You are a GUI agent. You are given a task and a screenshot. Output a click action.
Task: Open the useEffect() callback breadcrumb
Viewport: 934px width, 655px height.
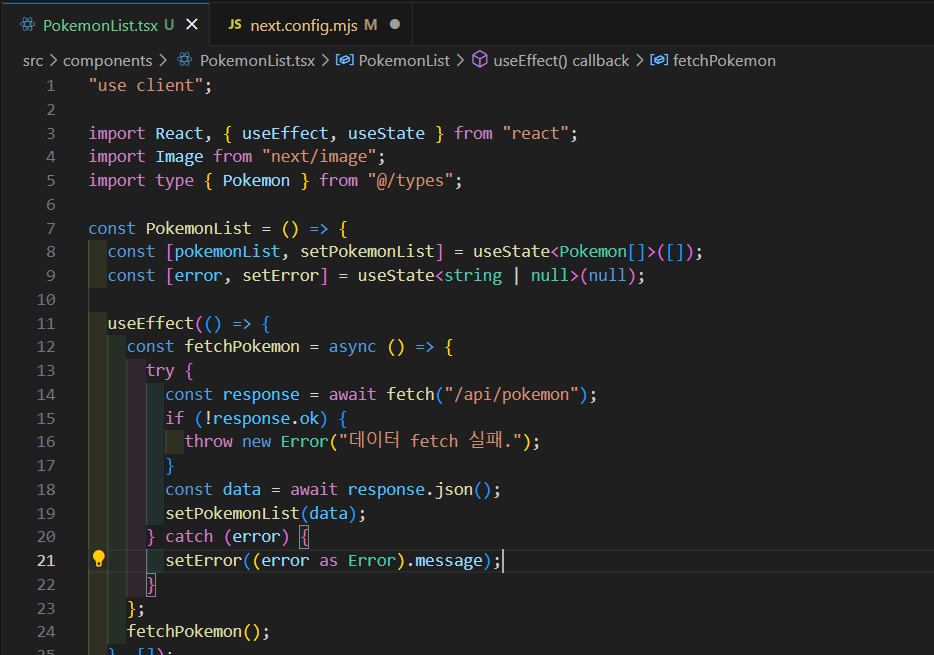click(x=561, y=61)
